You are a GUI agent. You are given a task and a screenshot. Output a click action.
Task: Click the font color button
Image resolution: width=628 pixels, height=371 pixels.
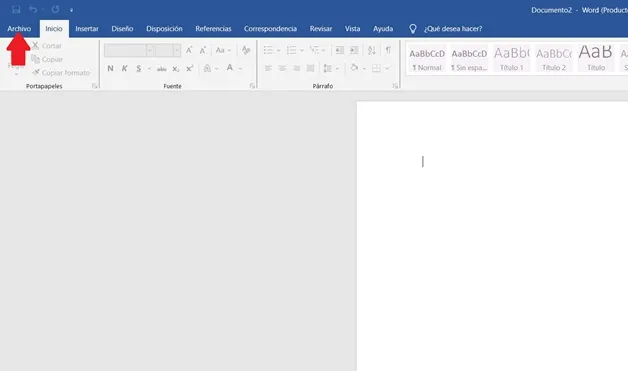(230, 68)
